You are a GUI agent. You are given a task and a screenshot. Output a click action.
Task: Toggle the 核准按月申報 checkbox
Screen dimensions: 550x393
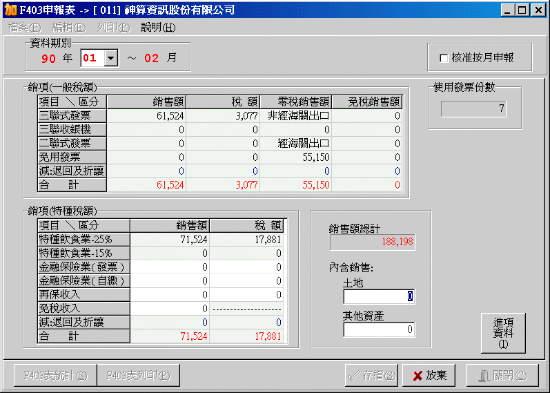click(443, 58)
